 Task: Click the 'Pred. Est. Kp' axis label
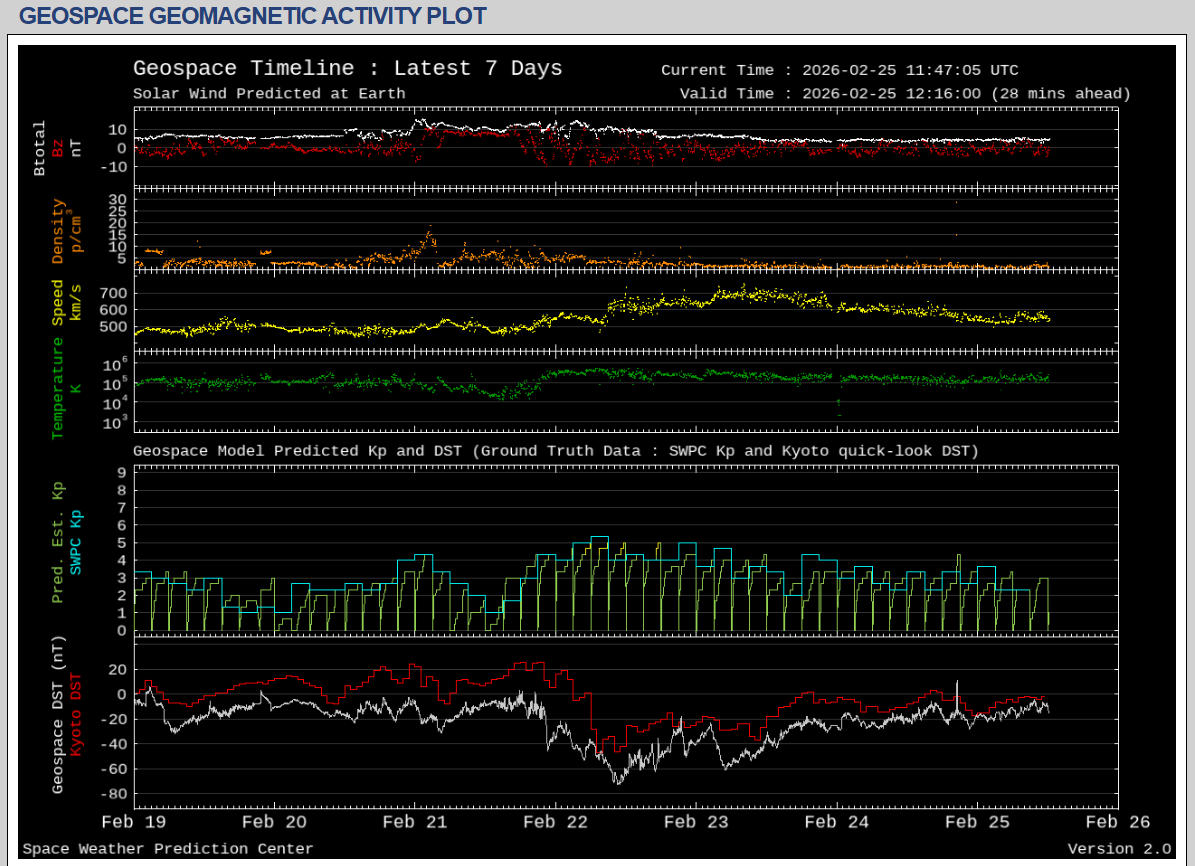pos(58,543)
